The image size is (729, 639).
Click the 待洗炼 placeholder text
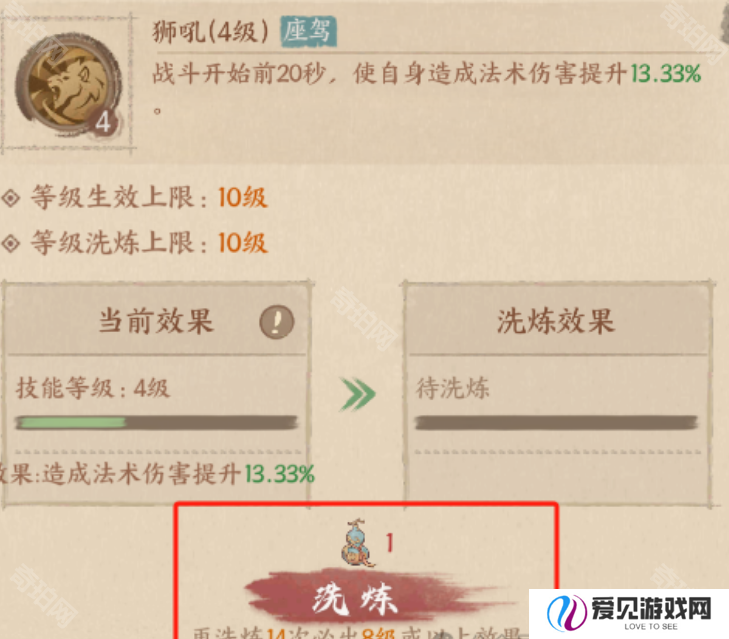tap(453, 388)
